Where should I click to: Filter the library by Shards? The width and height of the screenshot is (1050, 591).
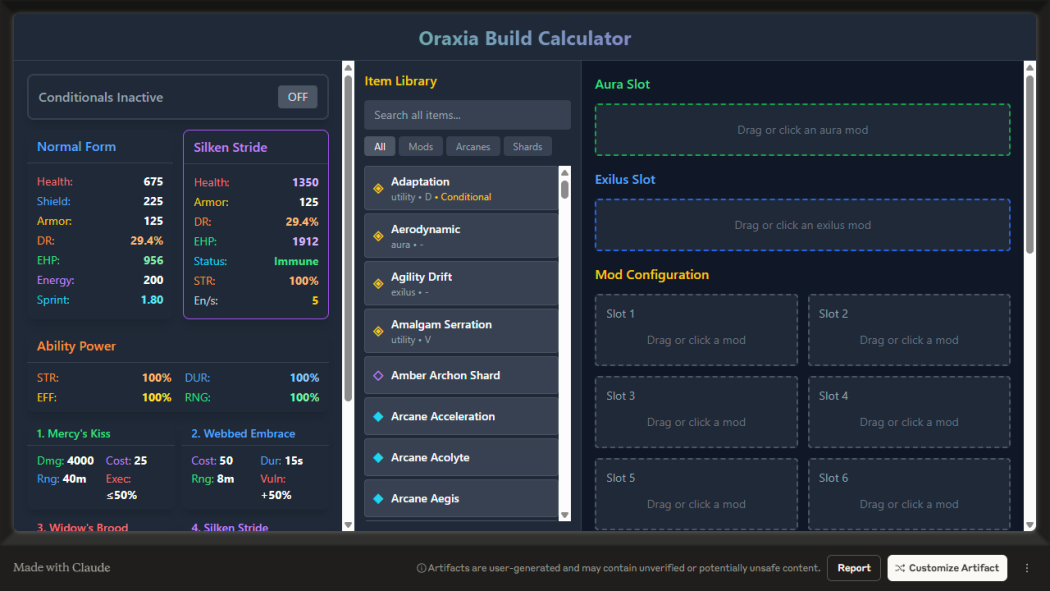[527, 147]
